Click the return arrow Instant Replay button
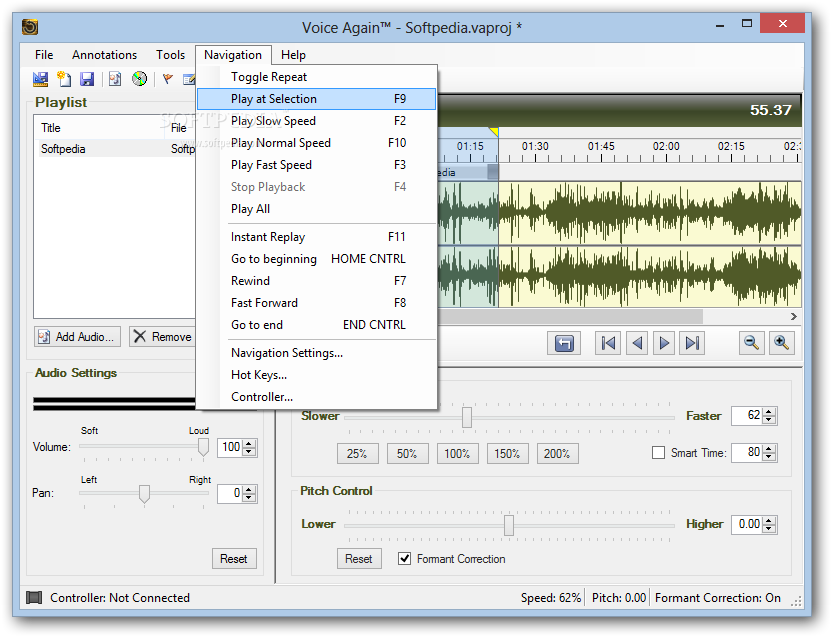The width and height of the screenshot is (832, 637). click(564, 343)
